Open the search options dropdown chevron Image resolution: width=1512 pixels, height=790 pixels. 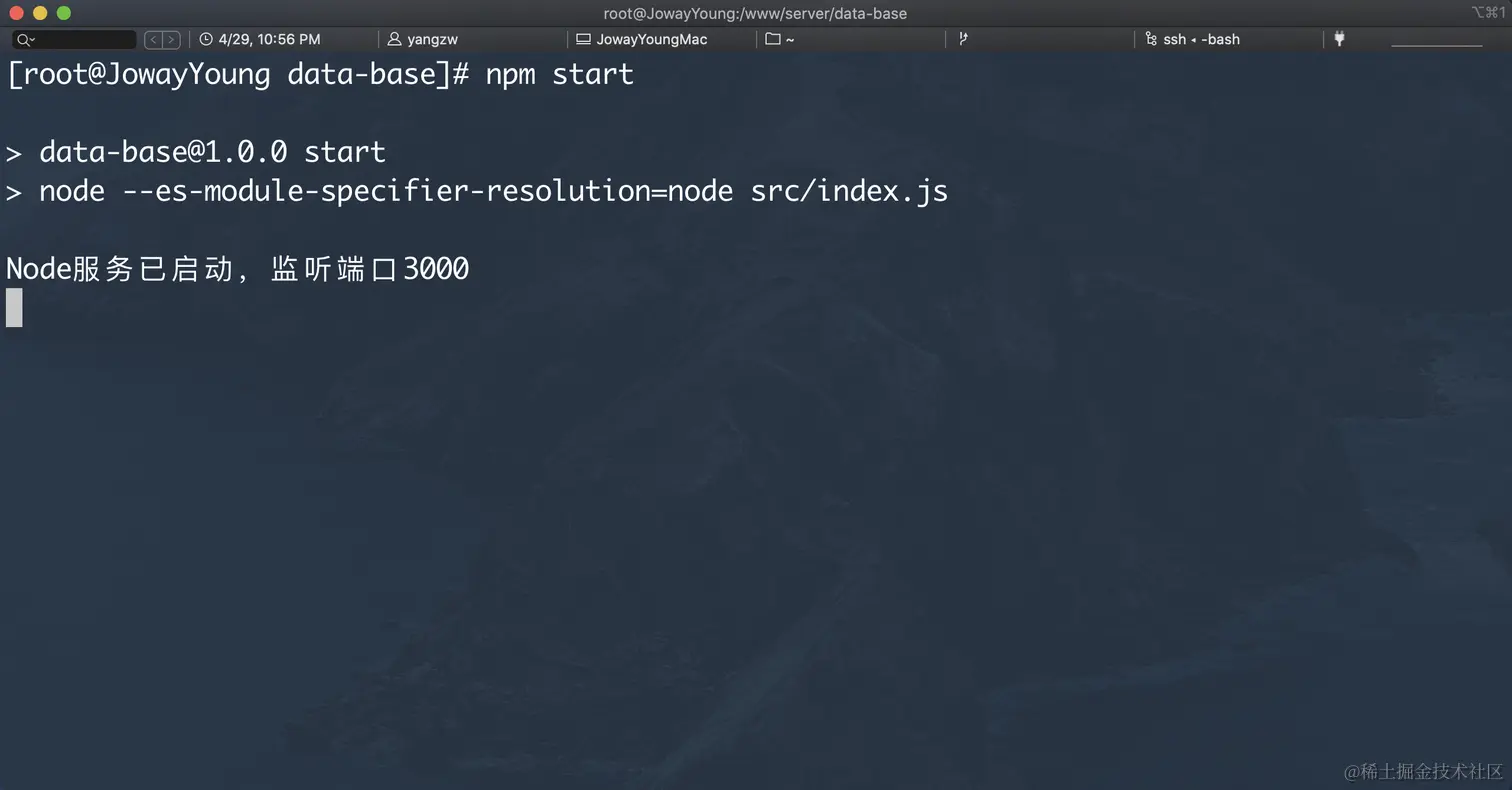point(33,40)
